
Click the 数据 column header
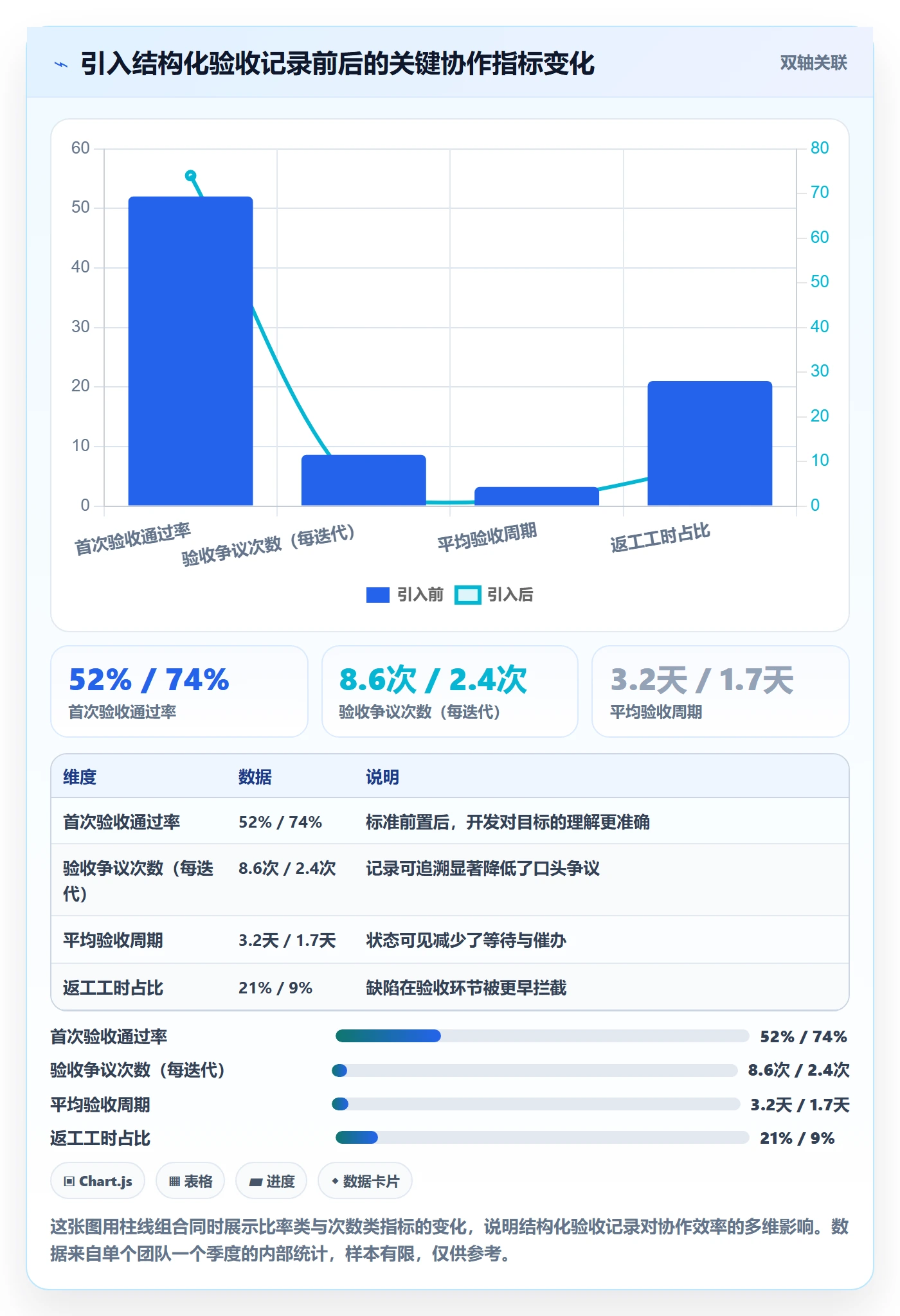[x=255, y=777]
